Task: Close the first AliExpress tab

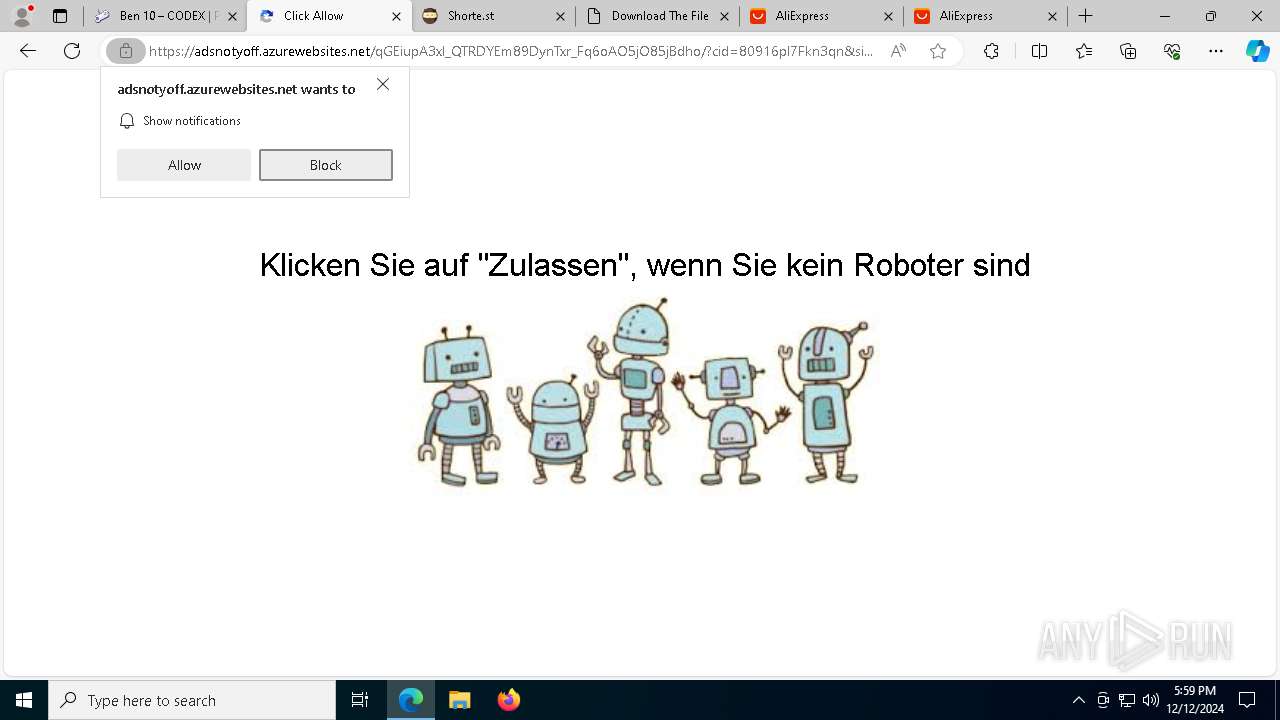Action: click(888, 16)
